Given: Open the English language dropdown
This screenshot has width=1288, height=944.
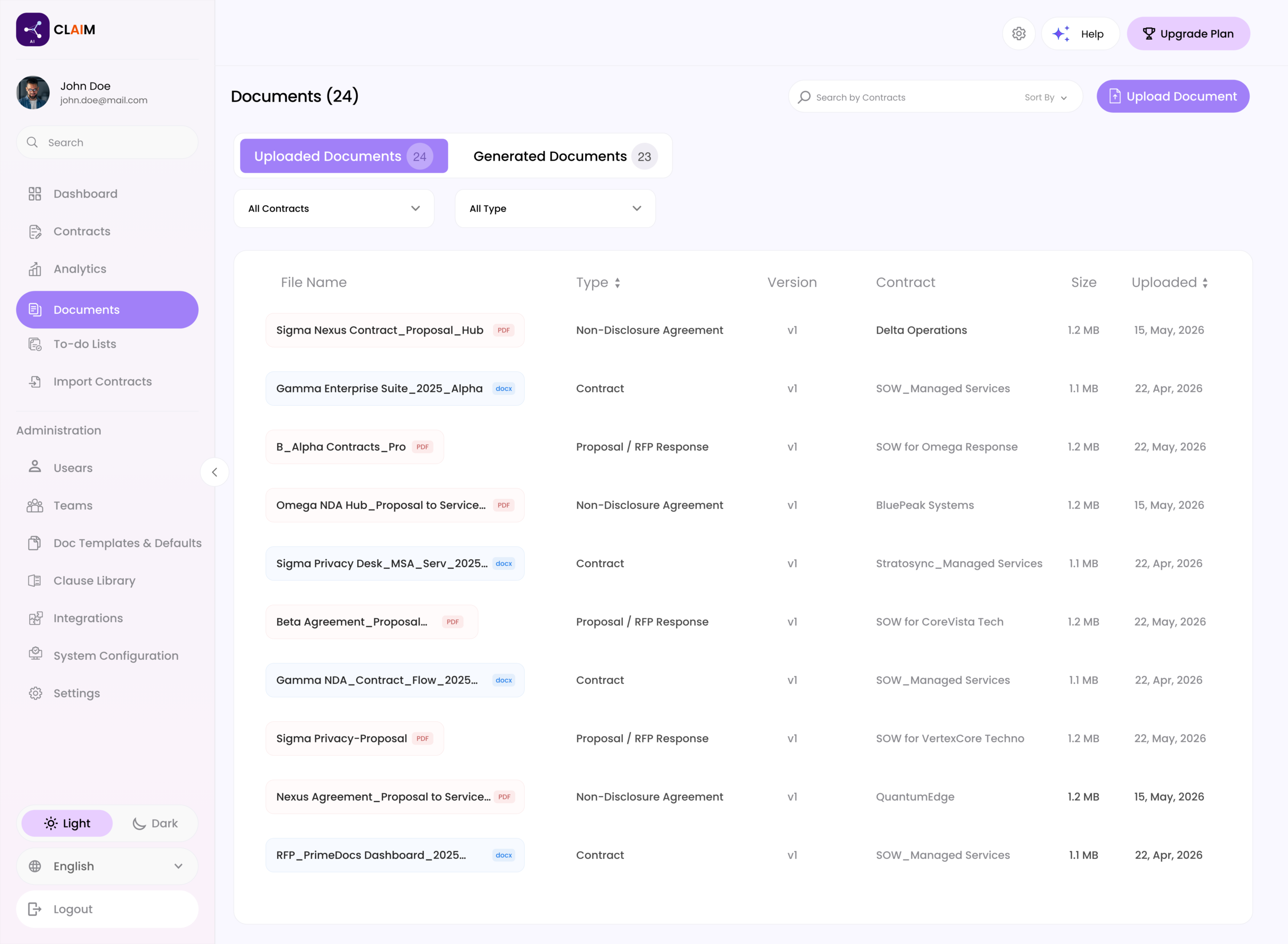Looking at the screenshot, I should 107,866.
